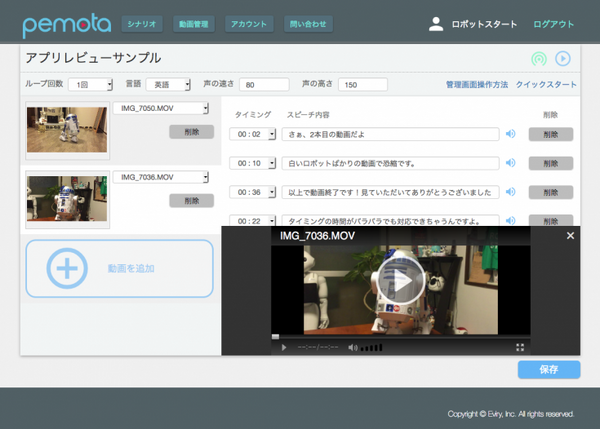Screen dimensions: 600x429
Task: Enter fullscreen in the video player
Action: click(x=520, y=347)
